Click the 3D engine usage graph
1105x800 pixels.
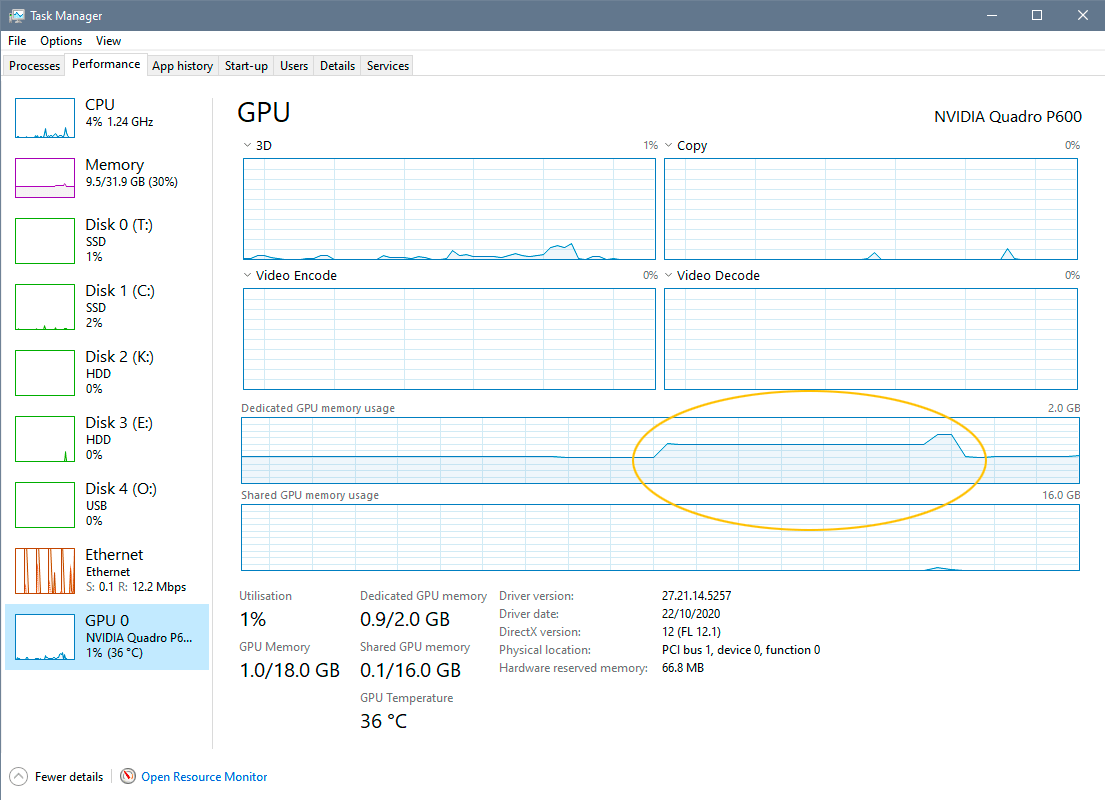449,209
